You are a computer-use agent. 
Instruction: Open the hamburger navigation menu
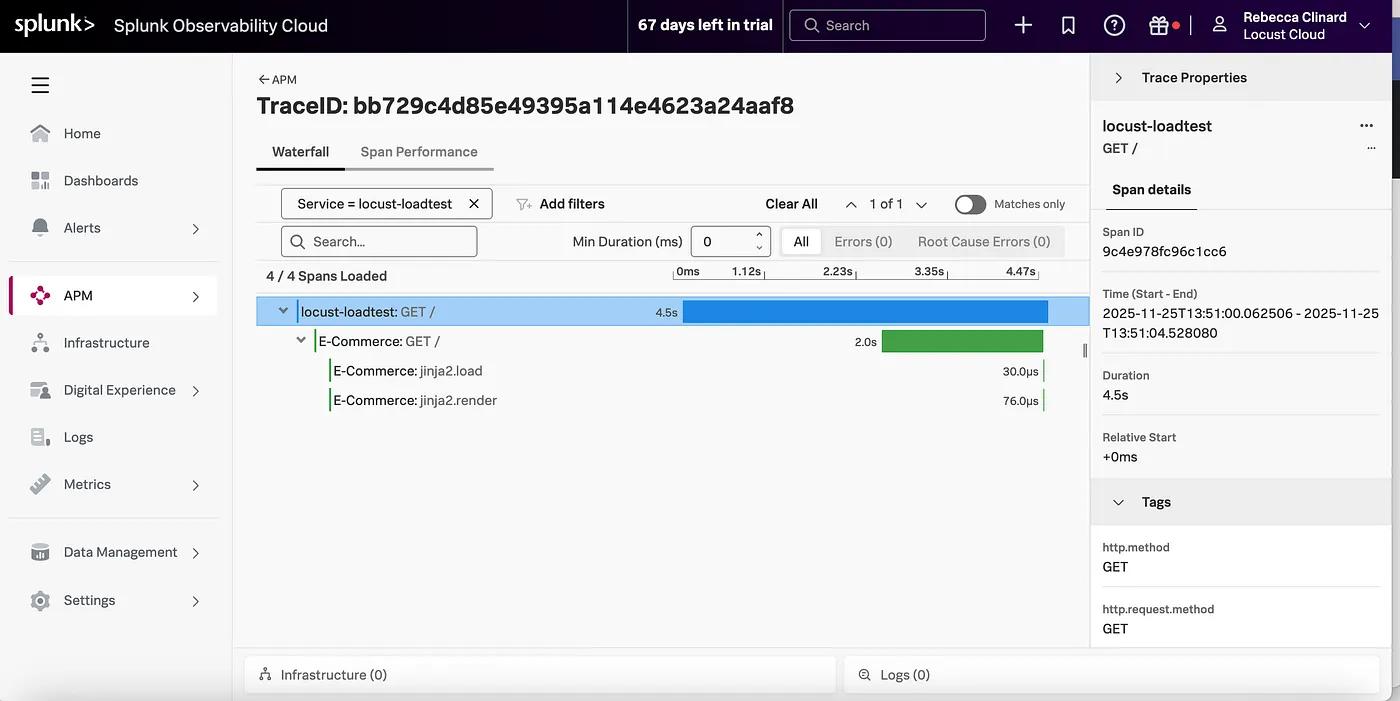[40, 86]
